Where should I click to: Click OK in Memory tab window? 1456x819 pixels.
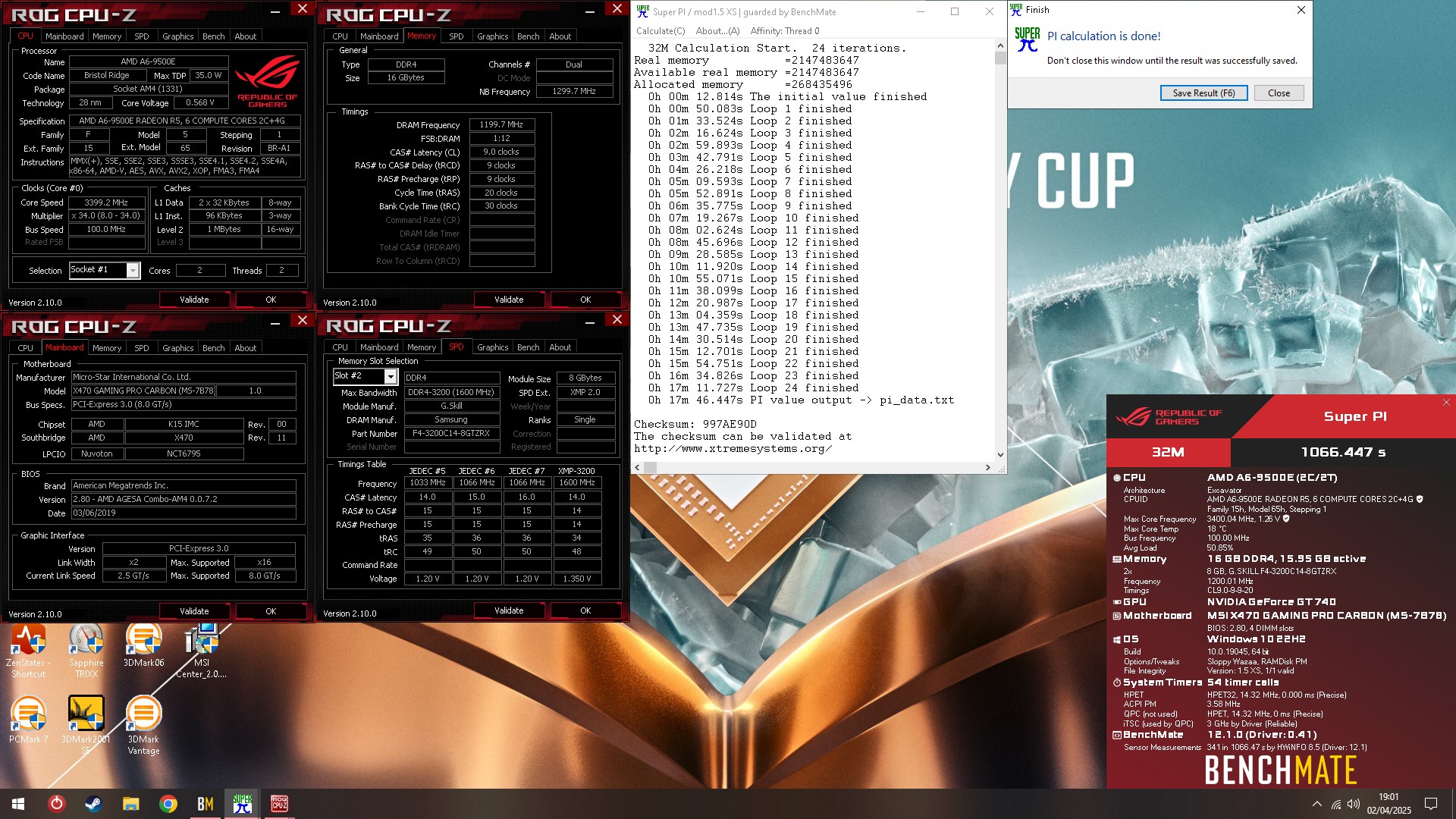tap(585, 300)
